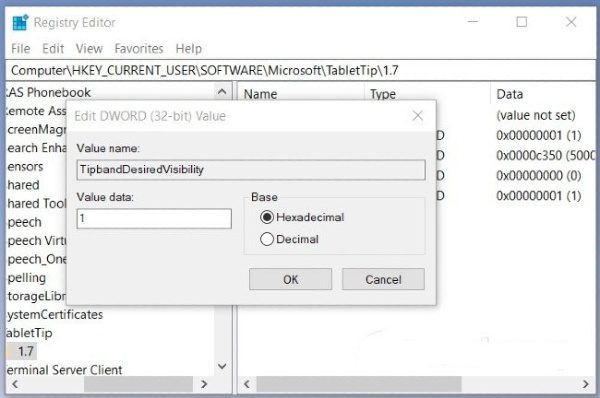Click the Registry Editor app icon

click(x=20, y=23)
